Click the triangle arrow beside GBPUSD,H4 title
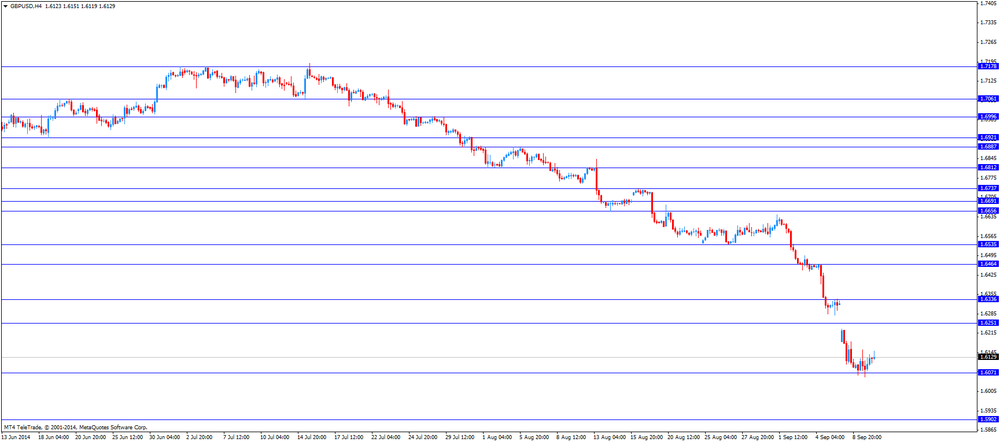This screenshot has height=442, width=1000. click(6, 5)
